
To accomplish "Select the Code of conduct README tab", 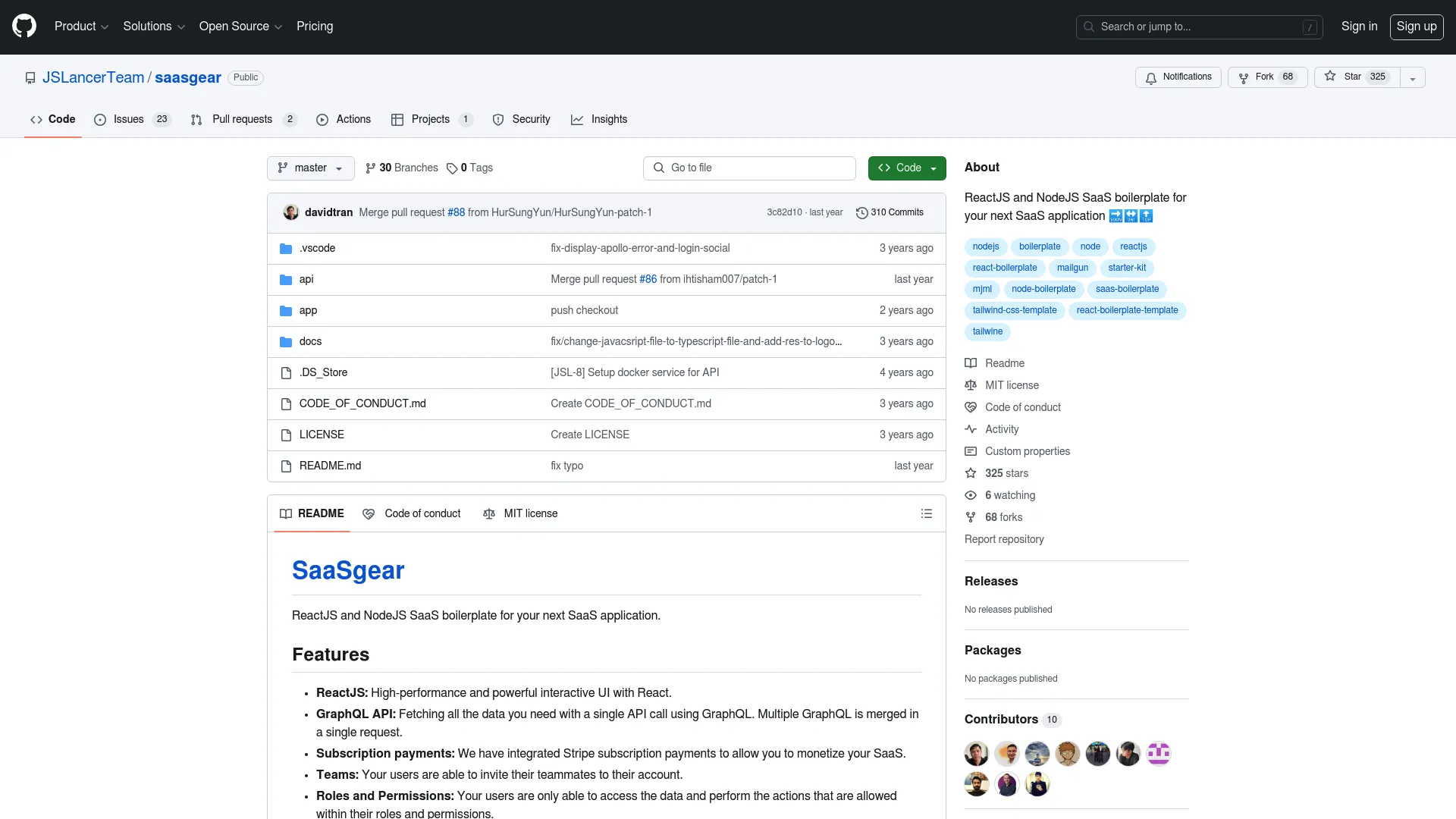I will [412, 514].
